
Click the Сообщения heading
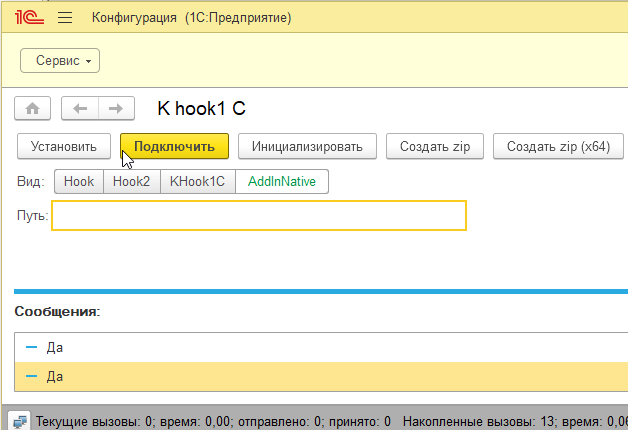click(x=57, y=311)
